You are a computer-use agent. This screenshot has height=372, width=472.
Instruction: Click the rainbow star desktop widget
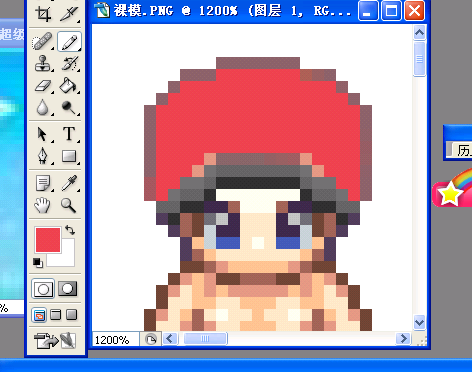tap(453, 188)
